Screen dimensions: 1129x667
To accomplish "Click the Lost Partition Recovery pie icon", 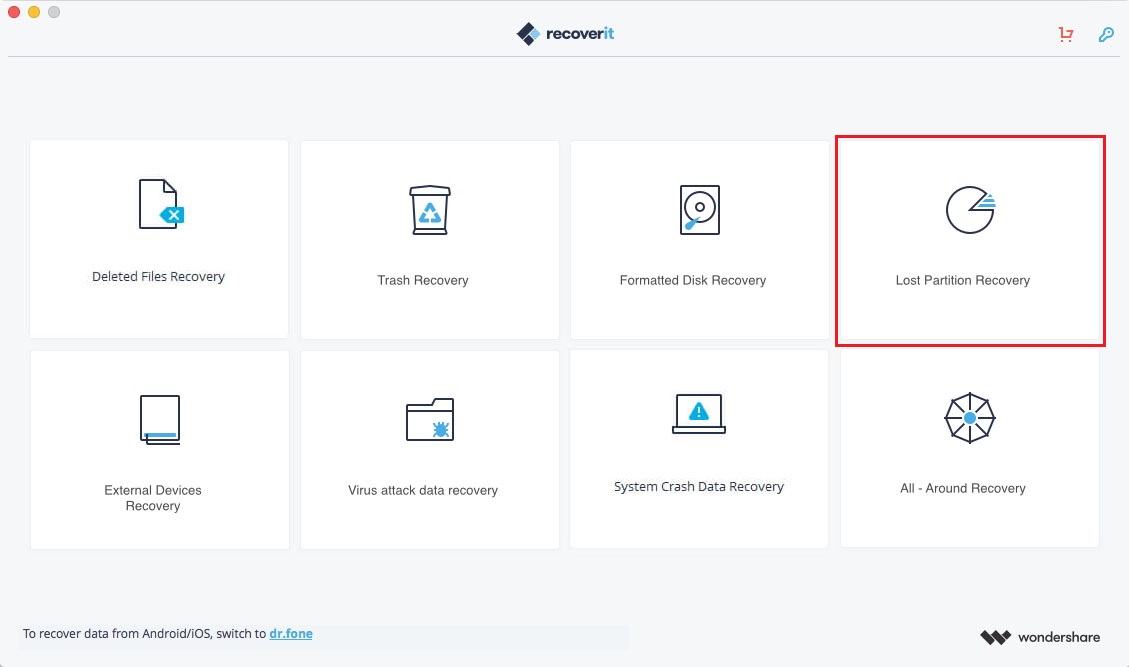I will coord(971,210).
